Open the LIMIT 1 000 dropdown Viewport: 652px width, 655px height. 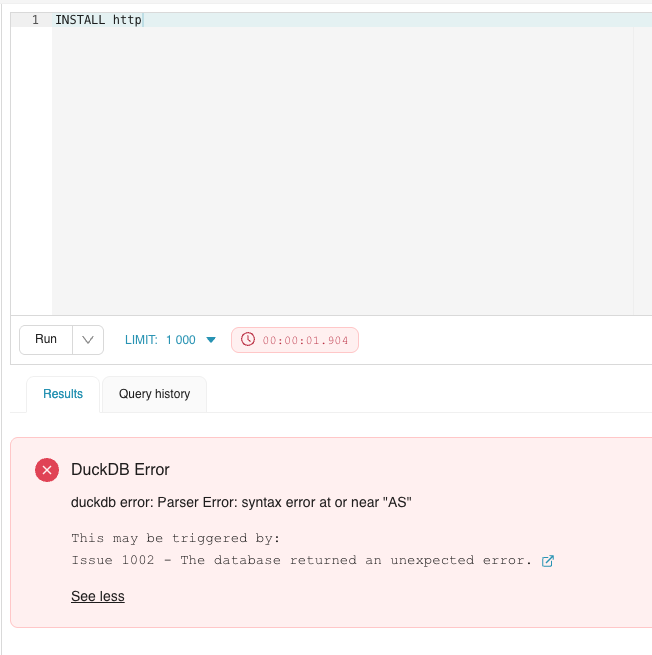tap(170, 340)
